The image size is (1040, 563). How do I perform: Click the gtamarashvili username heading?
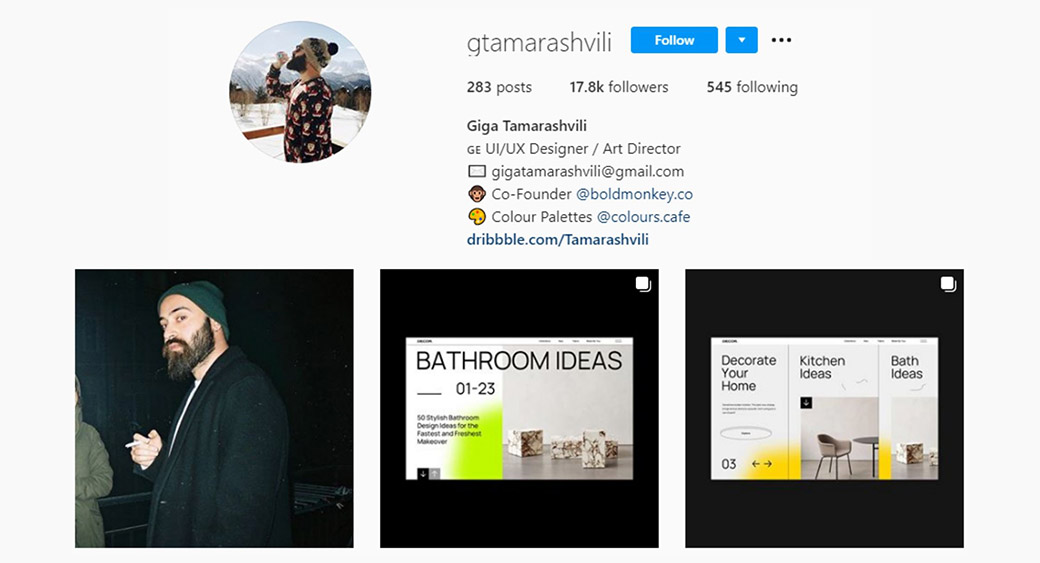click(x=539, y=42)
